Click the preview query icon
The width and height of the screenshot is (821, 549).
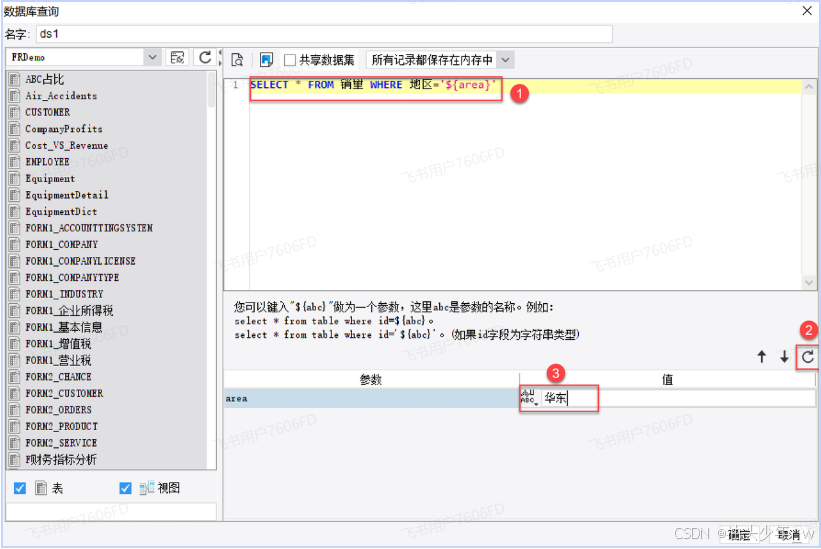[237, 60]
